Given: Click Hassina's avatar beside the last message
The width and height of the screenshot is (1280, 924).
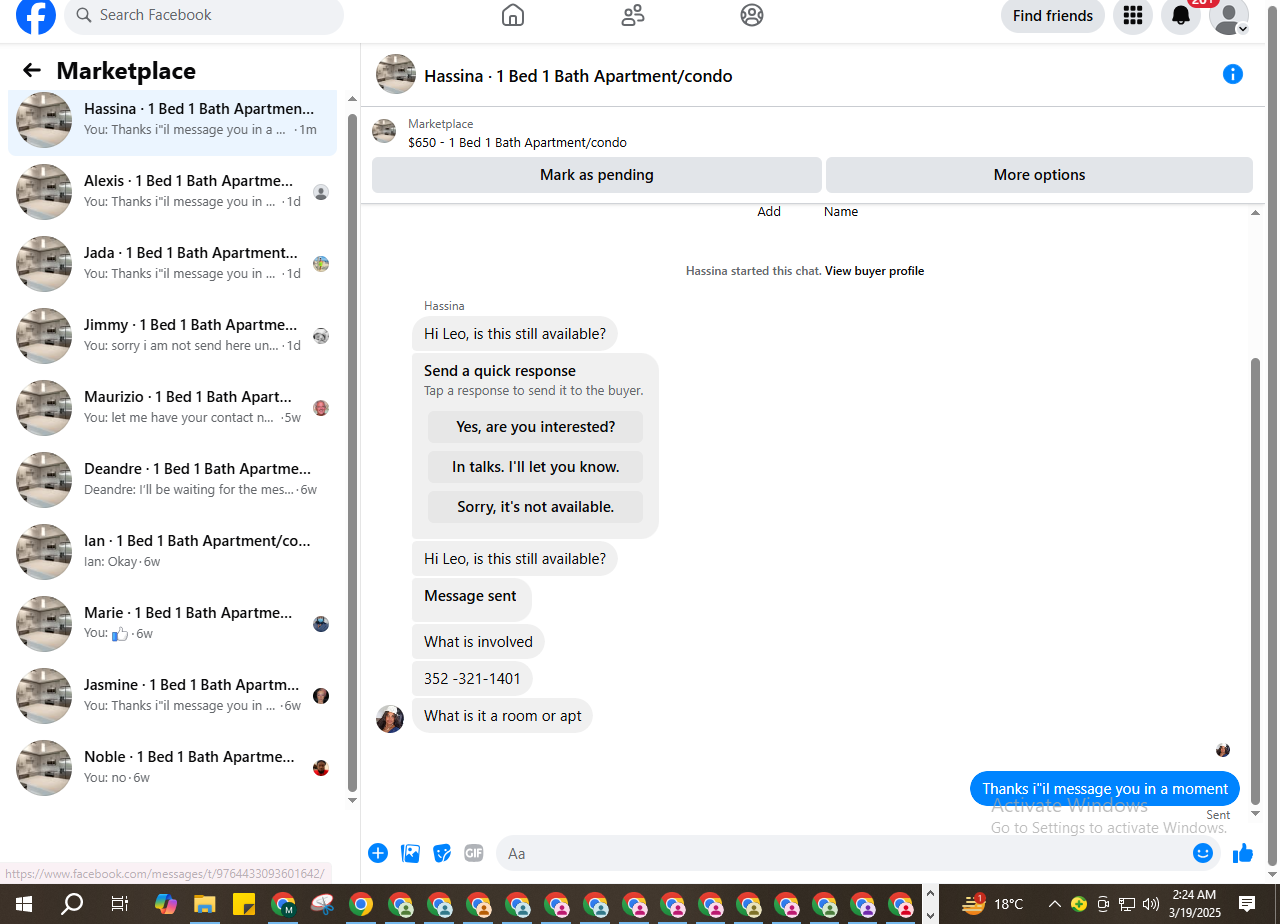Looking at the screenshot, I should [x=390, y=719].
